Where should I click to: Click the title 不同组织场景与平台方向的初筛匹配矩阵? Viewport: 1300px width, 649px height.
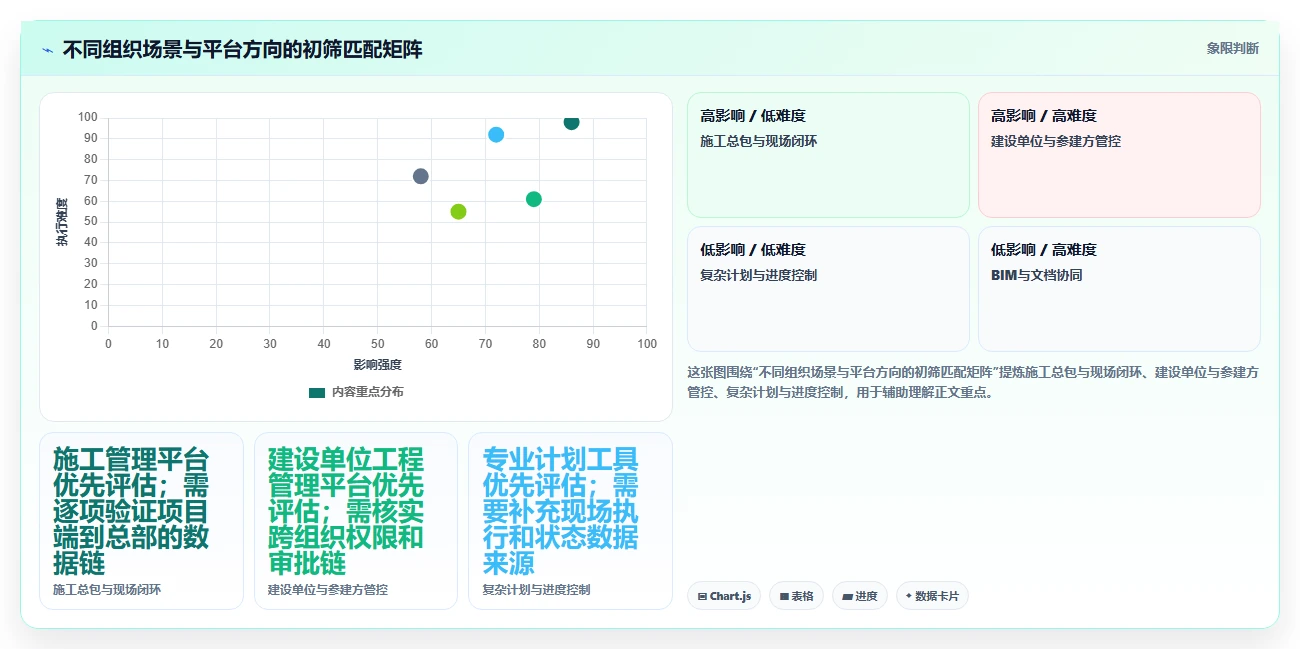(242, 49)
